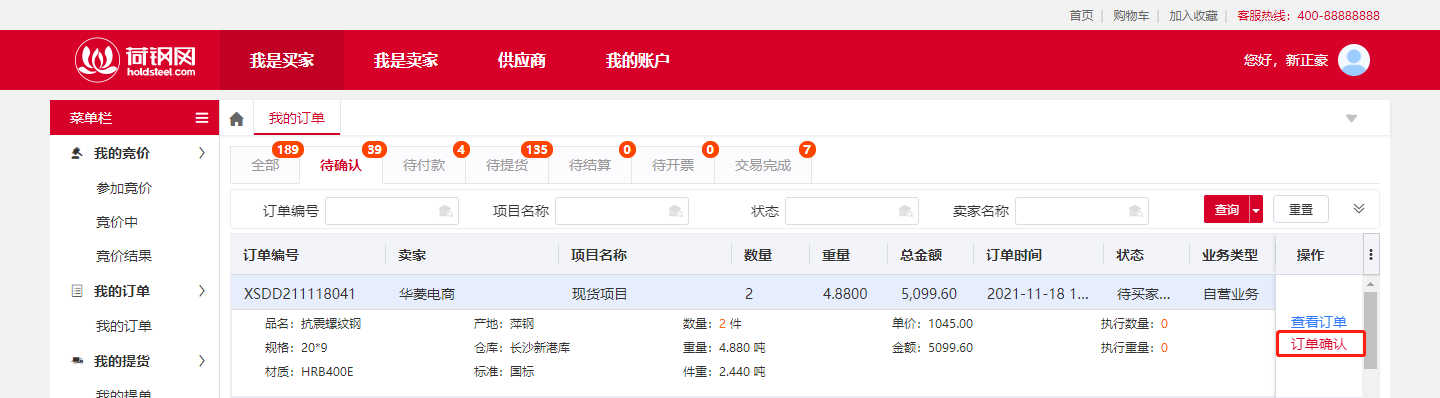Click the 我的提货 truck icon

[x=77, y=360]
